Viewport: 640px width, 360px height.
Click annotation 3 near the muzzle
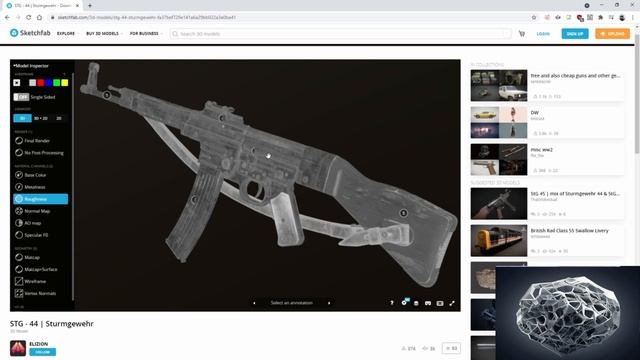(x=107, y=95)
